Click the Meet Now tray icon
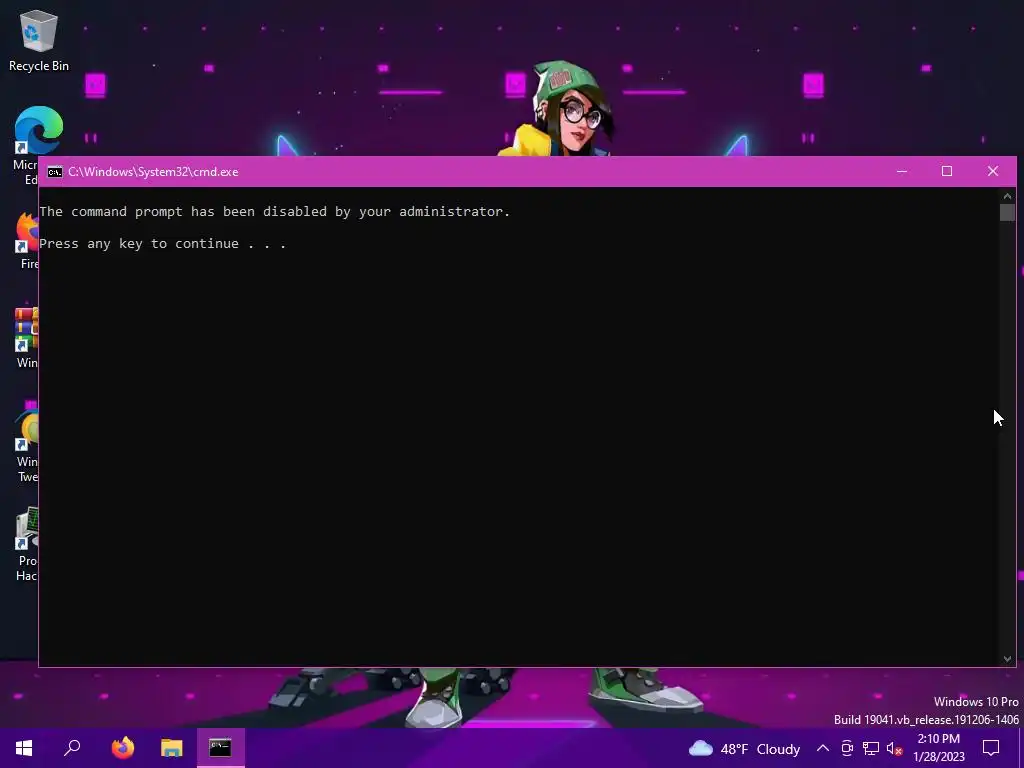The height and width of the screenshot is (768, 1024). tap(847, 748)
